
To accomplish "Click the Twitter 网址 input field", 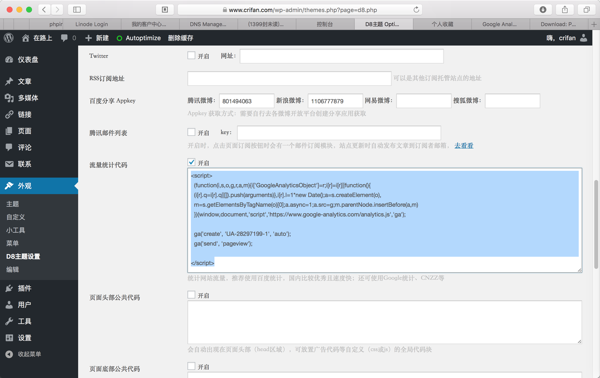I will 342,56.
